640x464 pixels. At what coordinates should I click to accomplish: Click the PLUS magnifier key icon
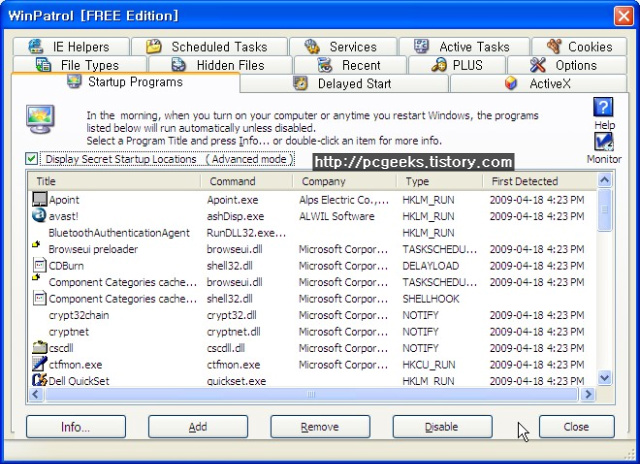click(x=439, y=65)
